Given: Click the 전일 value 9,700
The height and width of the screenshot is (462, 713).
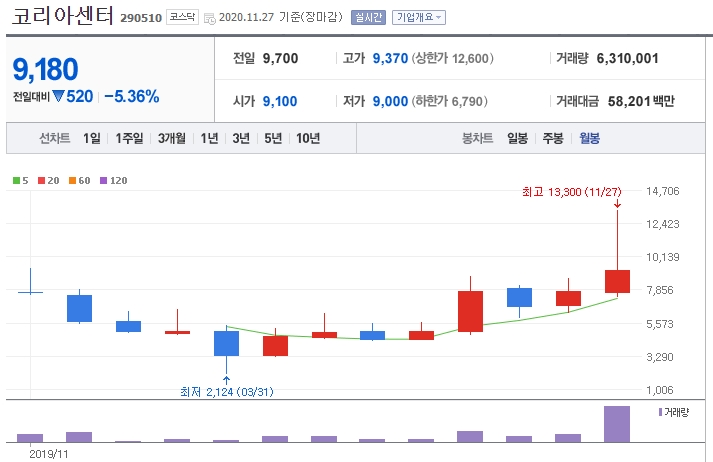Looking at the screenshot, I should (281, 58).
